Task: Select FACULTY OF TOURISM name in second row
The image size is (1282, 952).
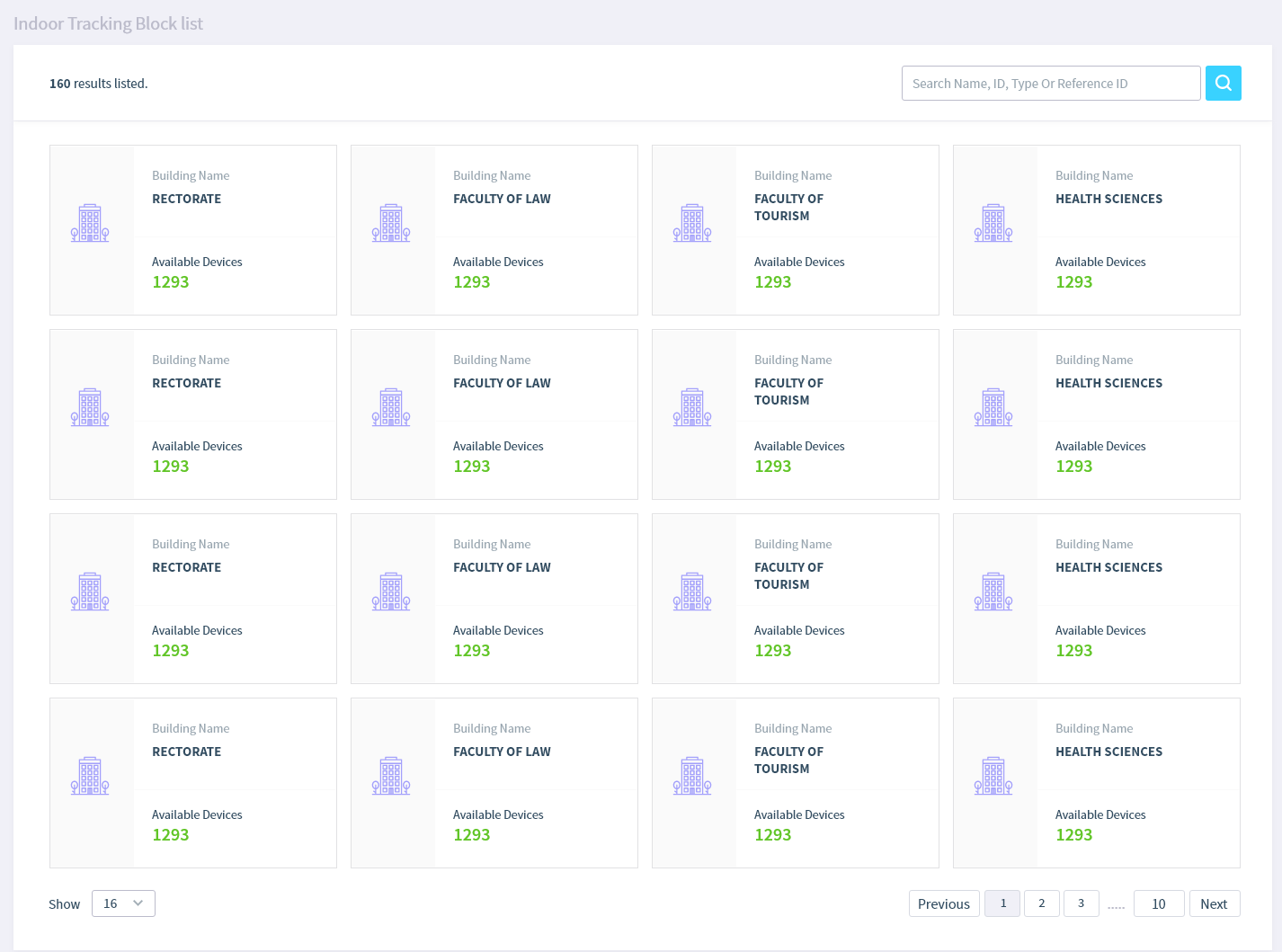Action: click(788, 391)
